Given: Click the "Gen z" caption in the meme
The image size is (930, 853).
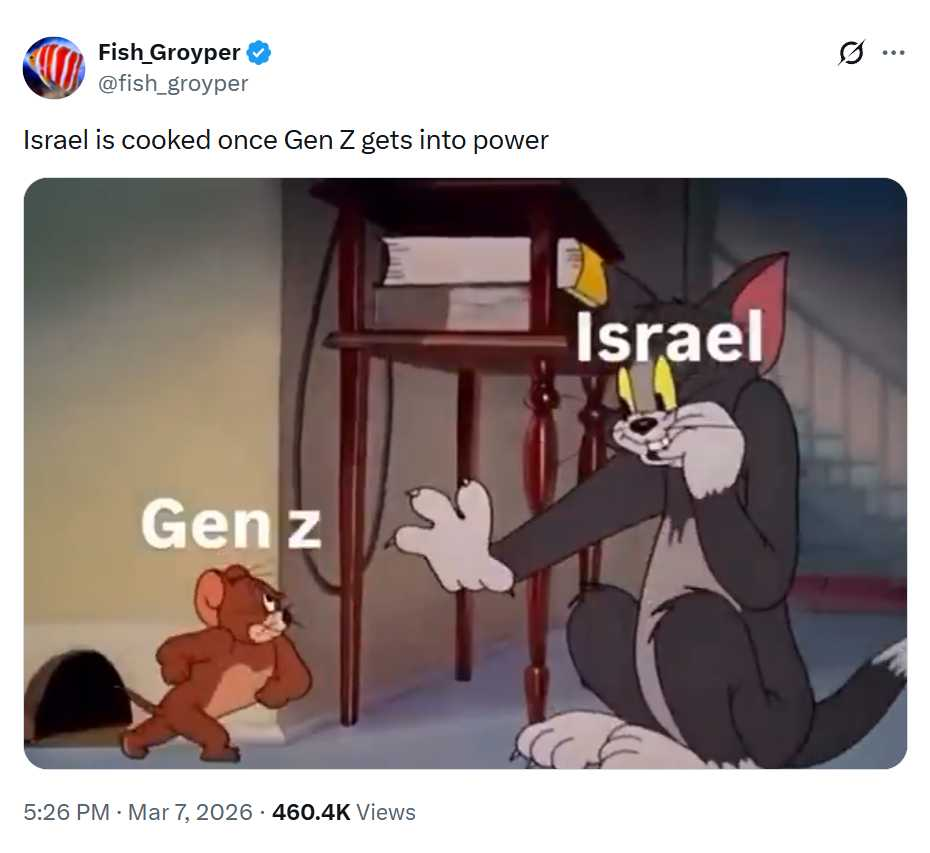Looking at the screenshot, I should [x=231, y=524].
